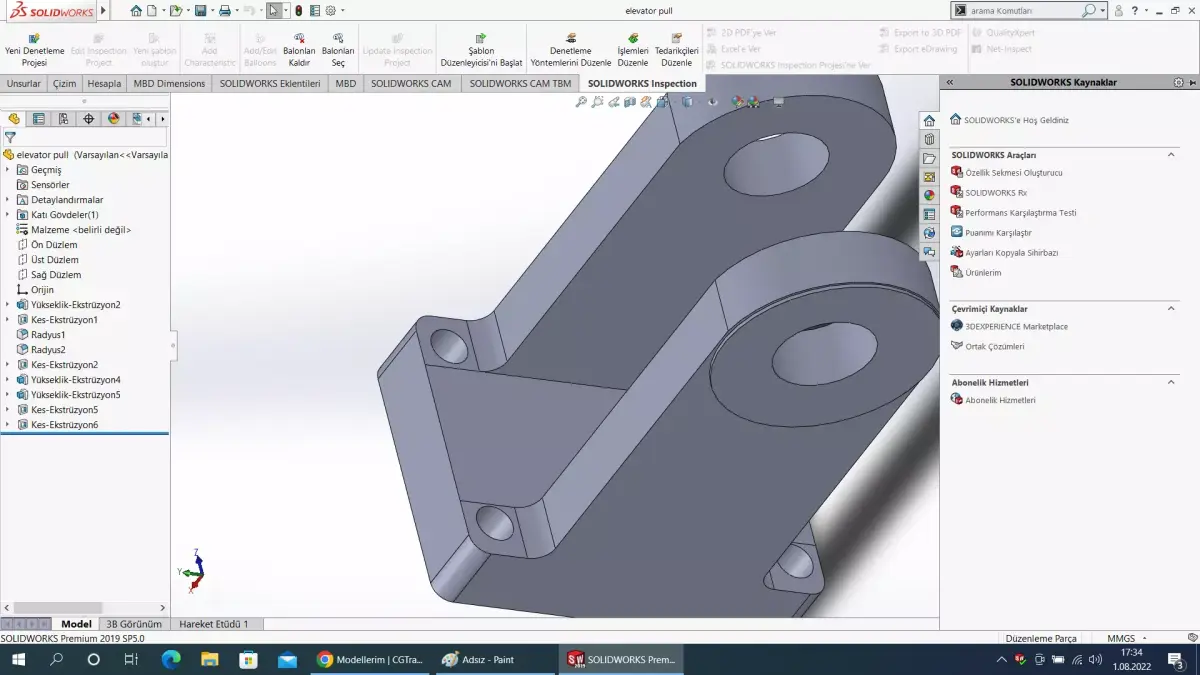Toggle the Section View
Image resolution: width=1200 pixels, height=675 pixels.
pos(629,101)
